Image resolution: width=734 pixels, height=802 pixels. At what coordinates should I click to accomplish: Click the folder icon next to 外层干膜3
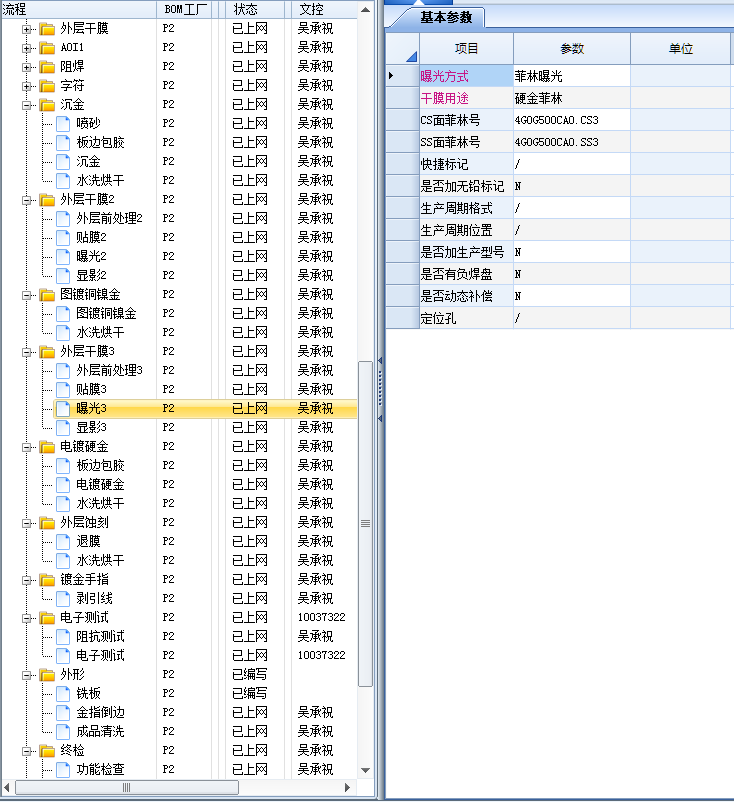tap(47, 351)
